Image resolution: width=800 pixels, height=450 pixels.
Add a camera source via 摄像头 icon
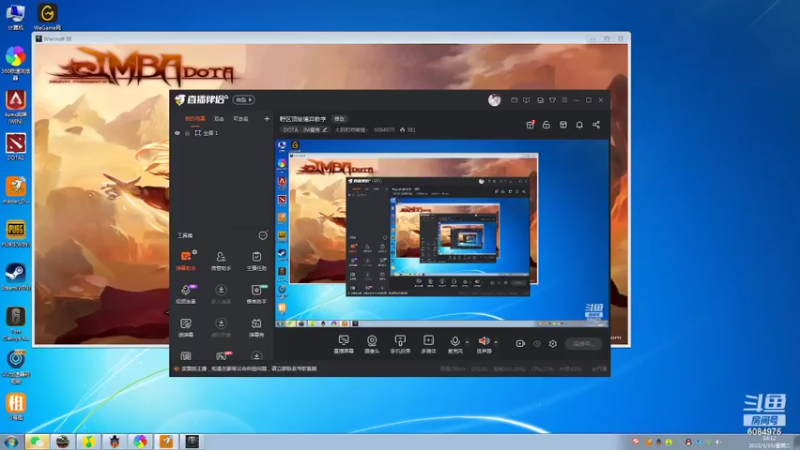tap(372, 340)
